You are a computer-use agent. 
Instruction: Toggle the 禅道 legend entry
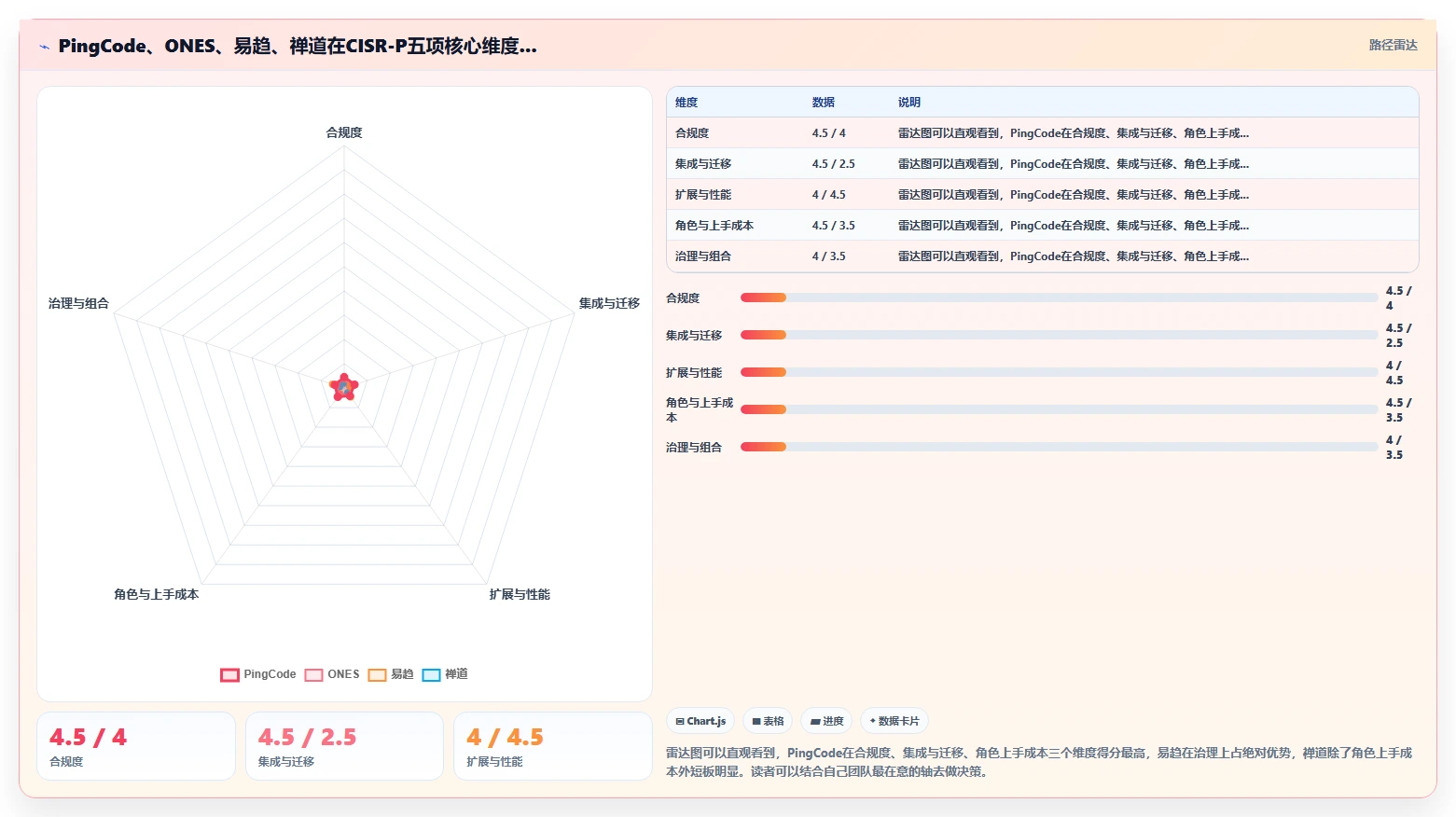[445, 674]
